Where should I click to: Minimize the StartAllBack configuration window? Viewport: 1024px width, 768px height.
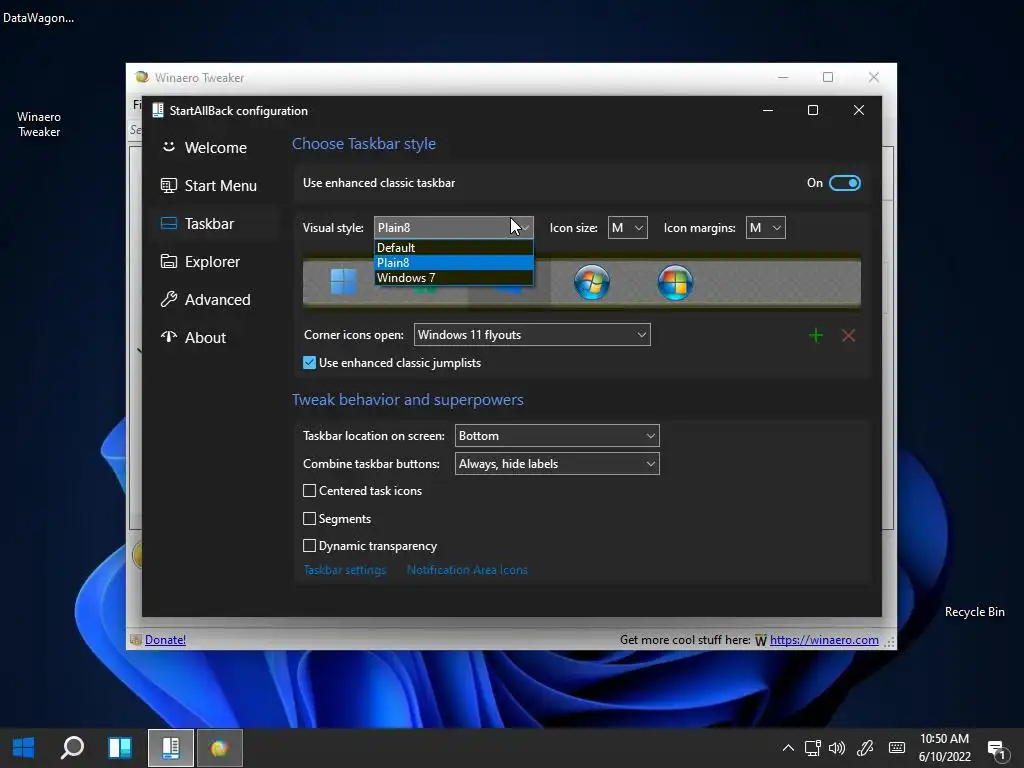click(768, 110)
